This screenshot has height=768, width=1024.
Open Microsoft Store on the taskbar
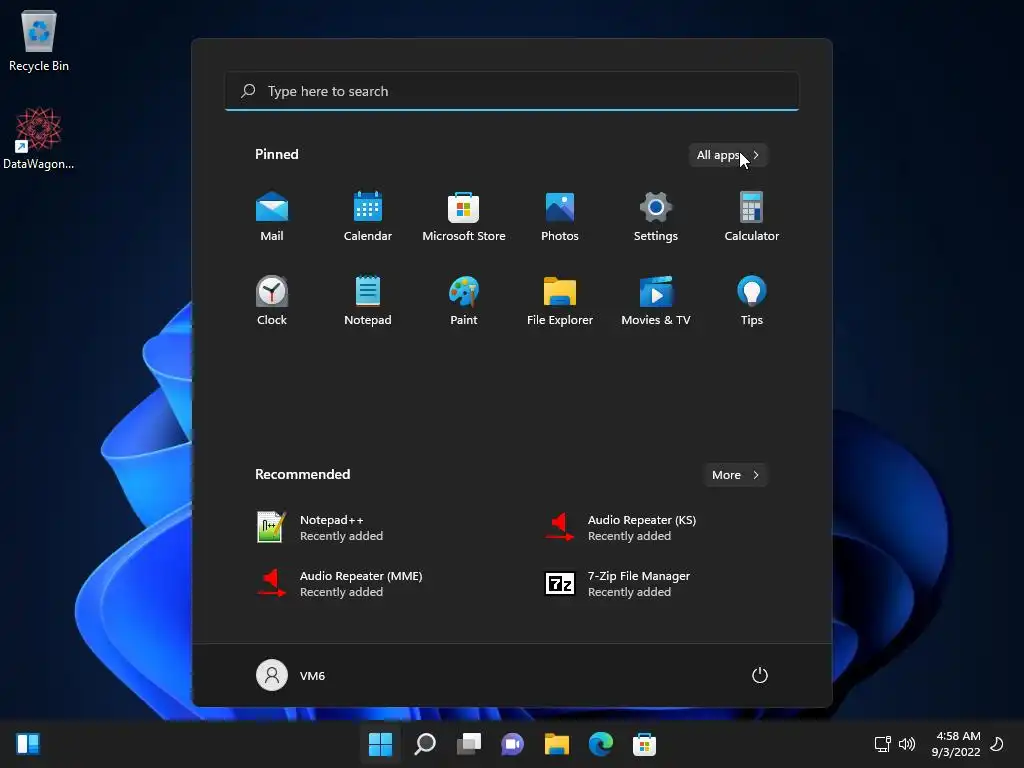(x=644, y=744)
